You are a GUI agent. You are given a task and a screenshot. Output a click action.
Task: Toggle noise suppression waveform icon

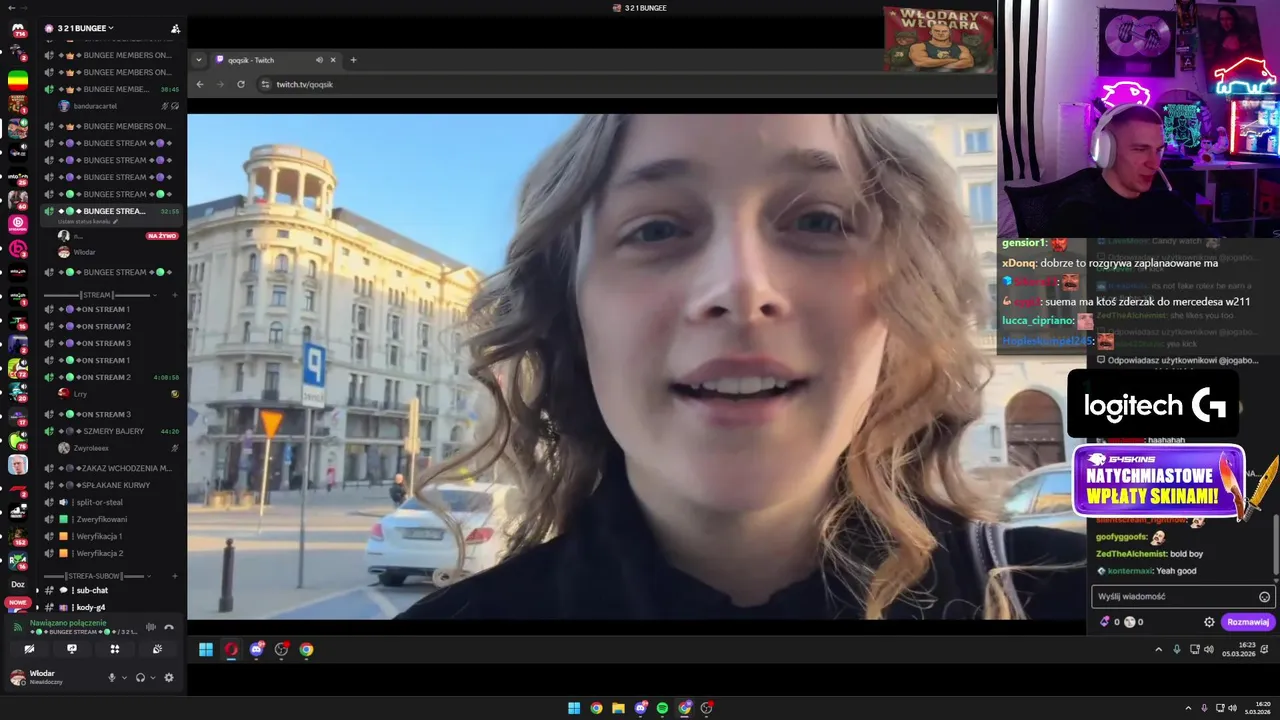coord(151,627)
